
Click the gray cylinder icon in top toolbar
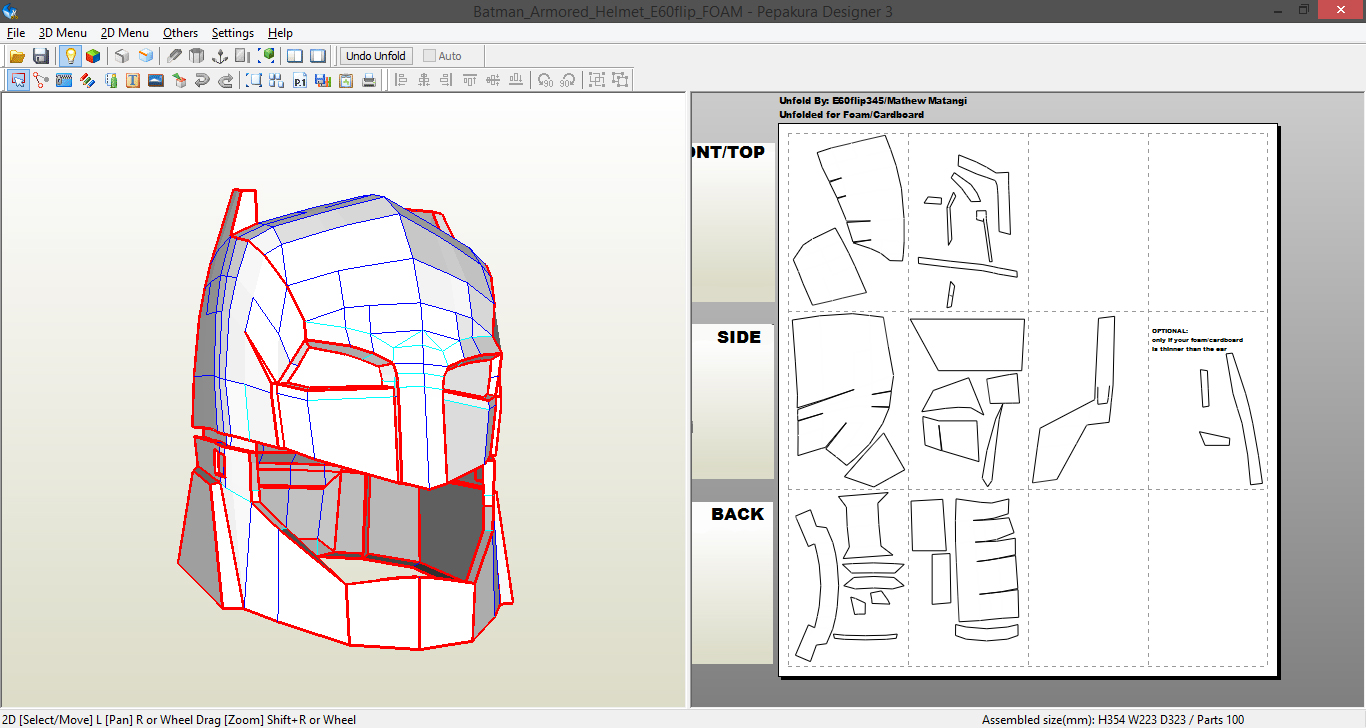click(x=197, y=56)
